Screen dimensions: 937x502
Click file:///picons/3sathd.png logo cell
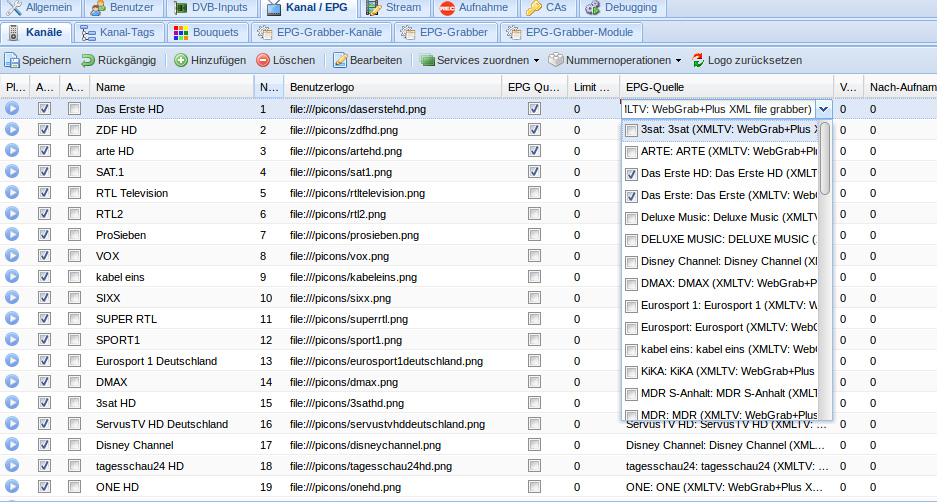coord(347,403)
